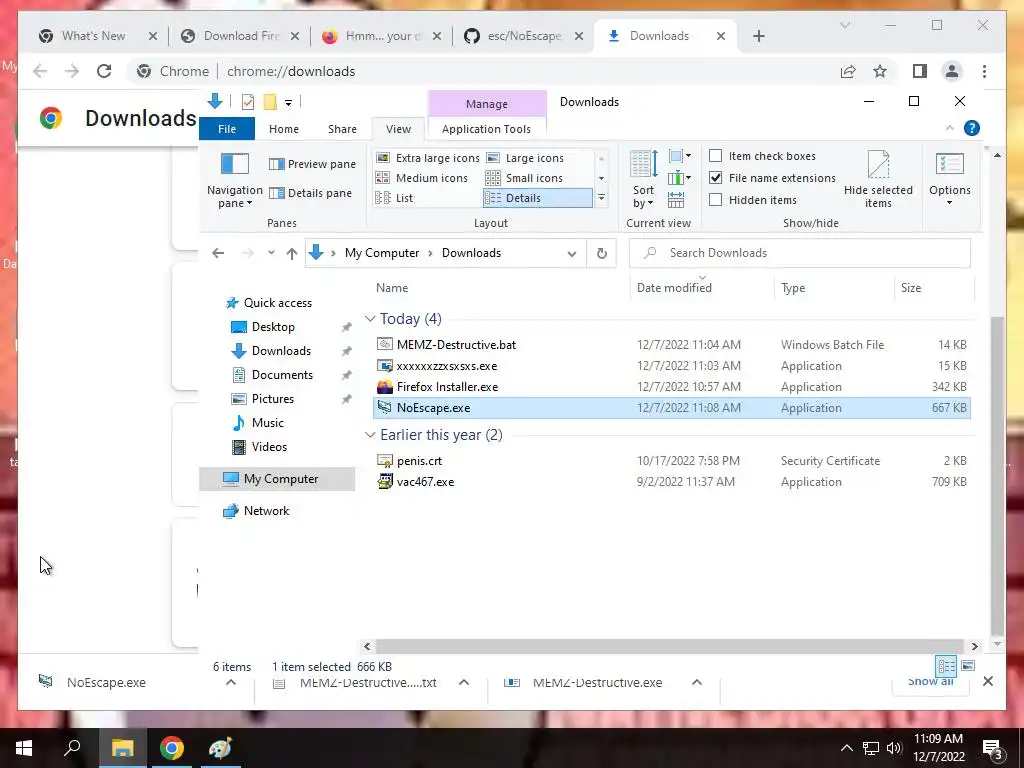Open taskbar search
This screenshot has height=768, width=1024.
coord(72,748)
